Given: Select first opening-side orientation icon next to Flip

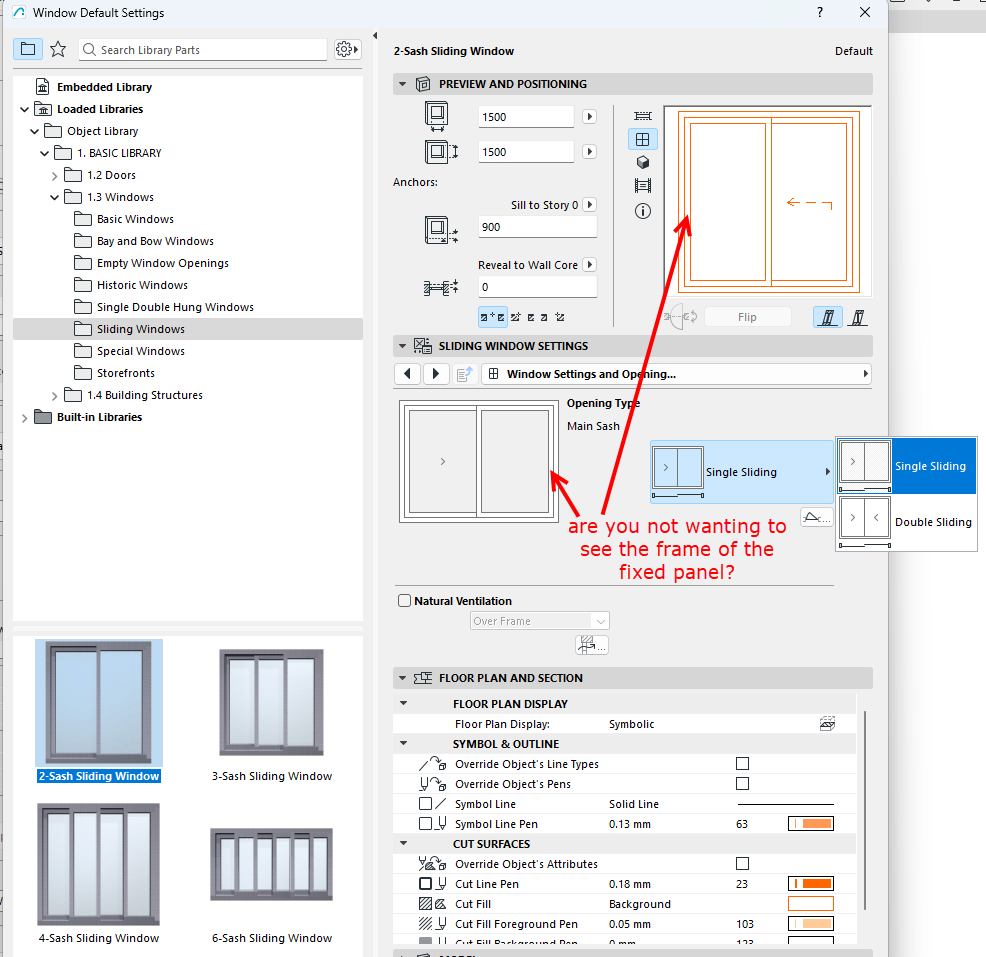Looking at the screenshot, I should tap(828, 317).
